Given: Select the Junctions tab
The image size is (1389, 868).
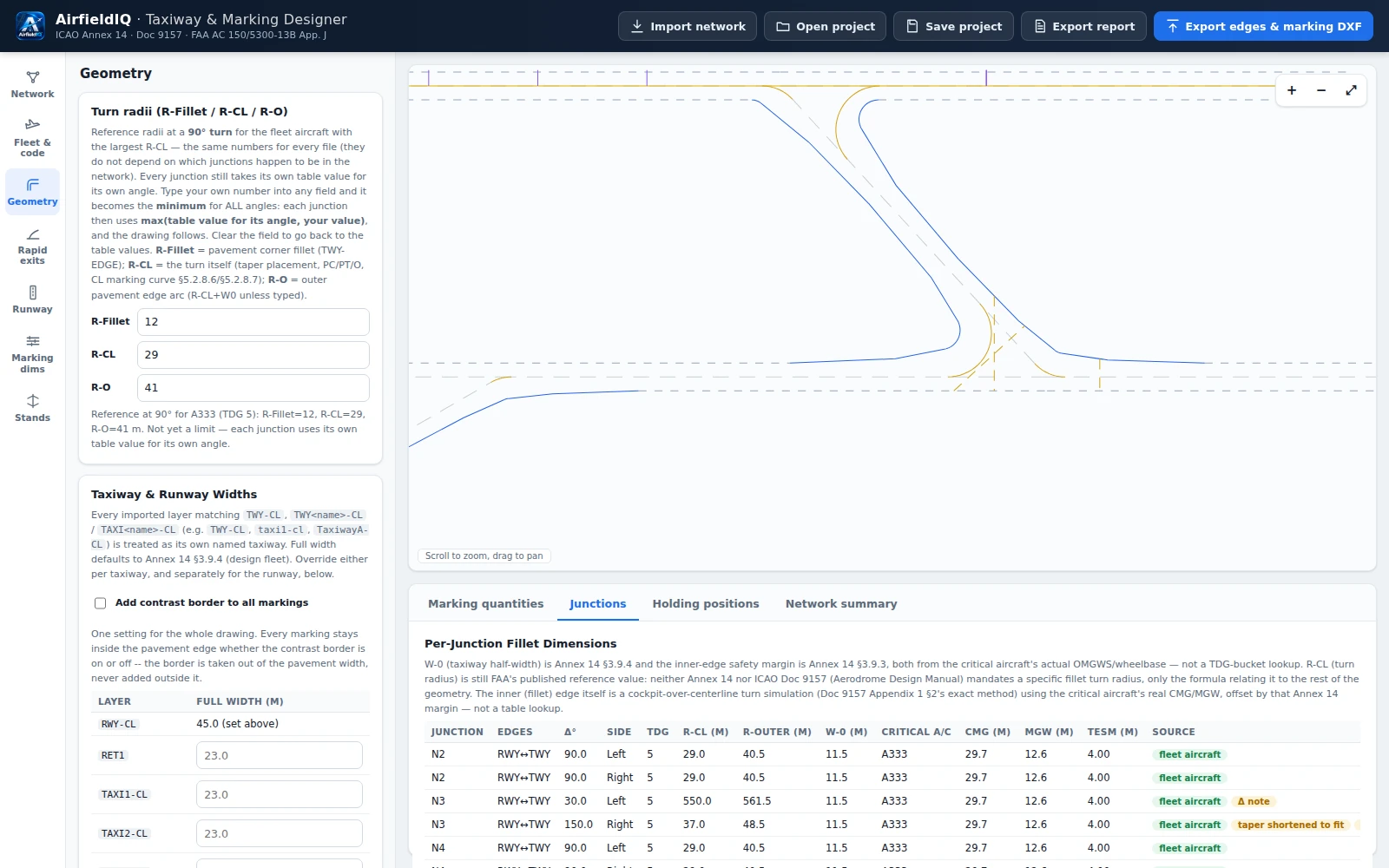Looking at the screenshot, I should pos(597,604).
